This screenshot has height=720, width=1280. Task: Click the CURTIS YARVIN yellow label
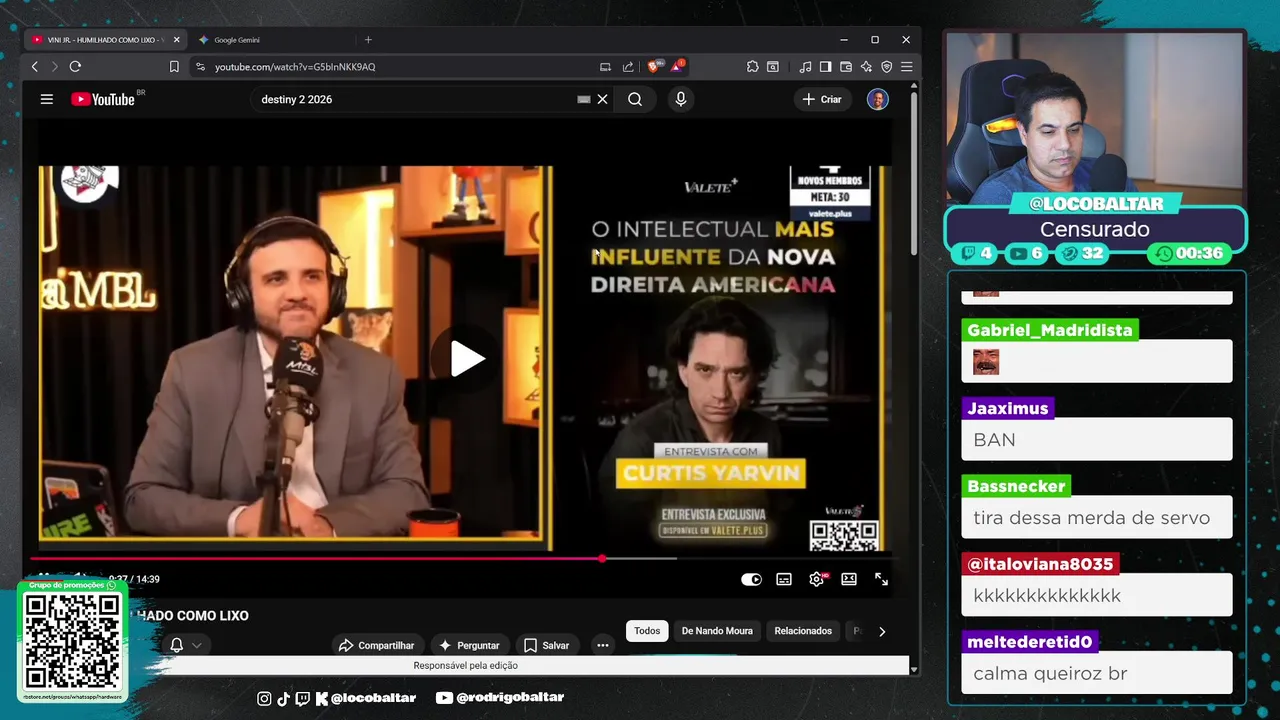[711, 473]
